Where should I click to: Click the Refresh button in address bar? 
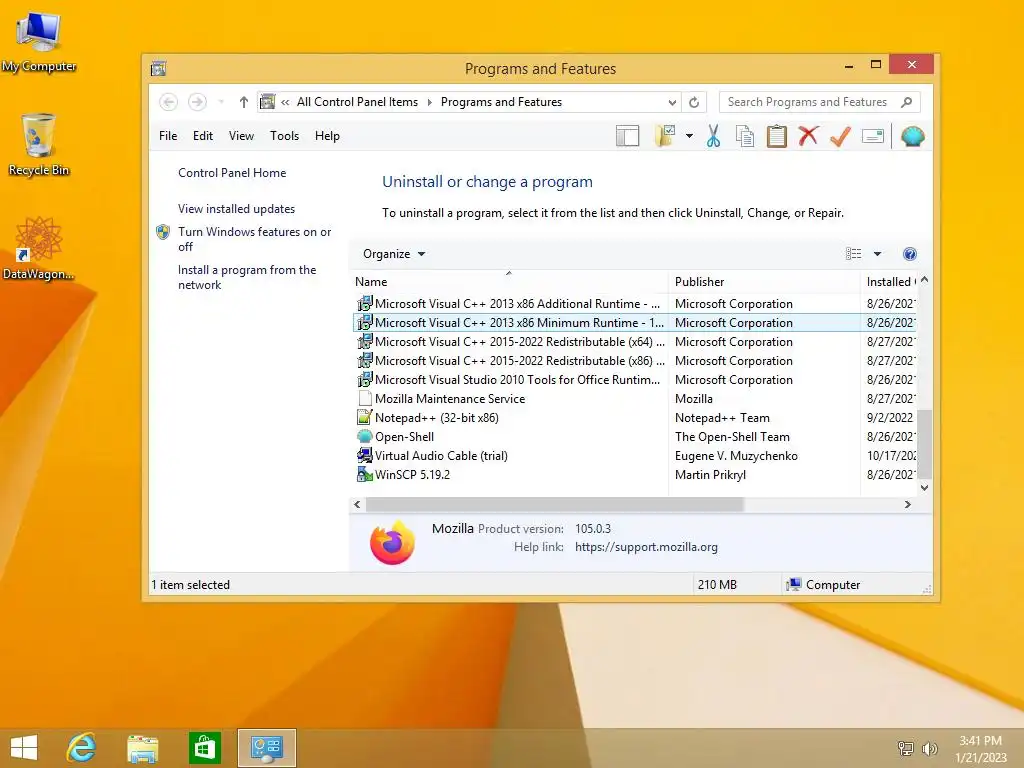click(694, 103)
